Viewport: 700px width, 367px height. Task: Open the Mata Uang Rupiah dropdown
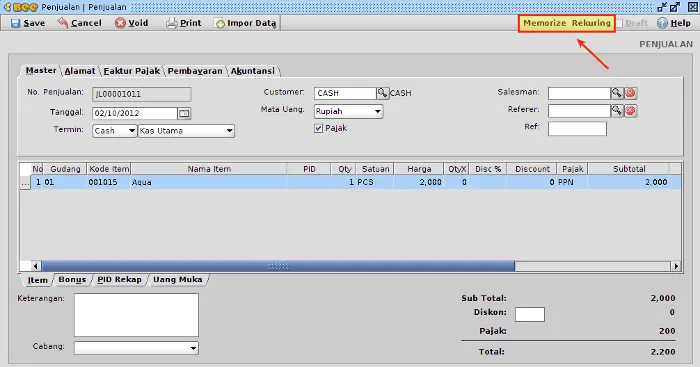coord(348,111)
